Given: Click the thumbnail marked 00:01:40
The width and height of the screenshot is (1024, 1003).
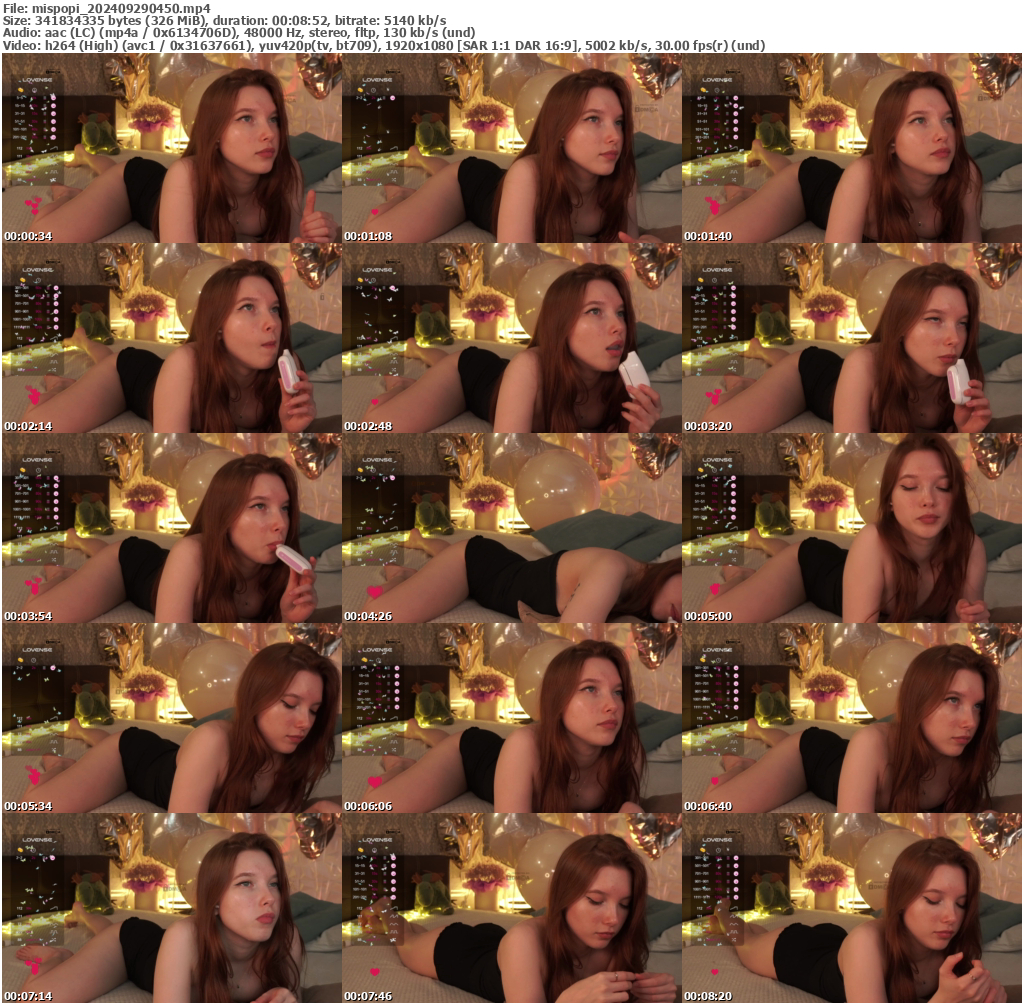Looking at the screenshot, I should [x=851, y=148].
